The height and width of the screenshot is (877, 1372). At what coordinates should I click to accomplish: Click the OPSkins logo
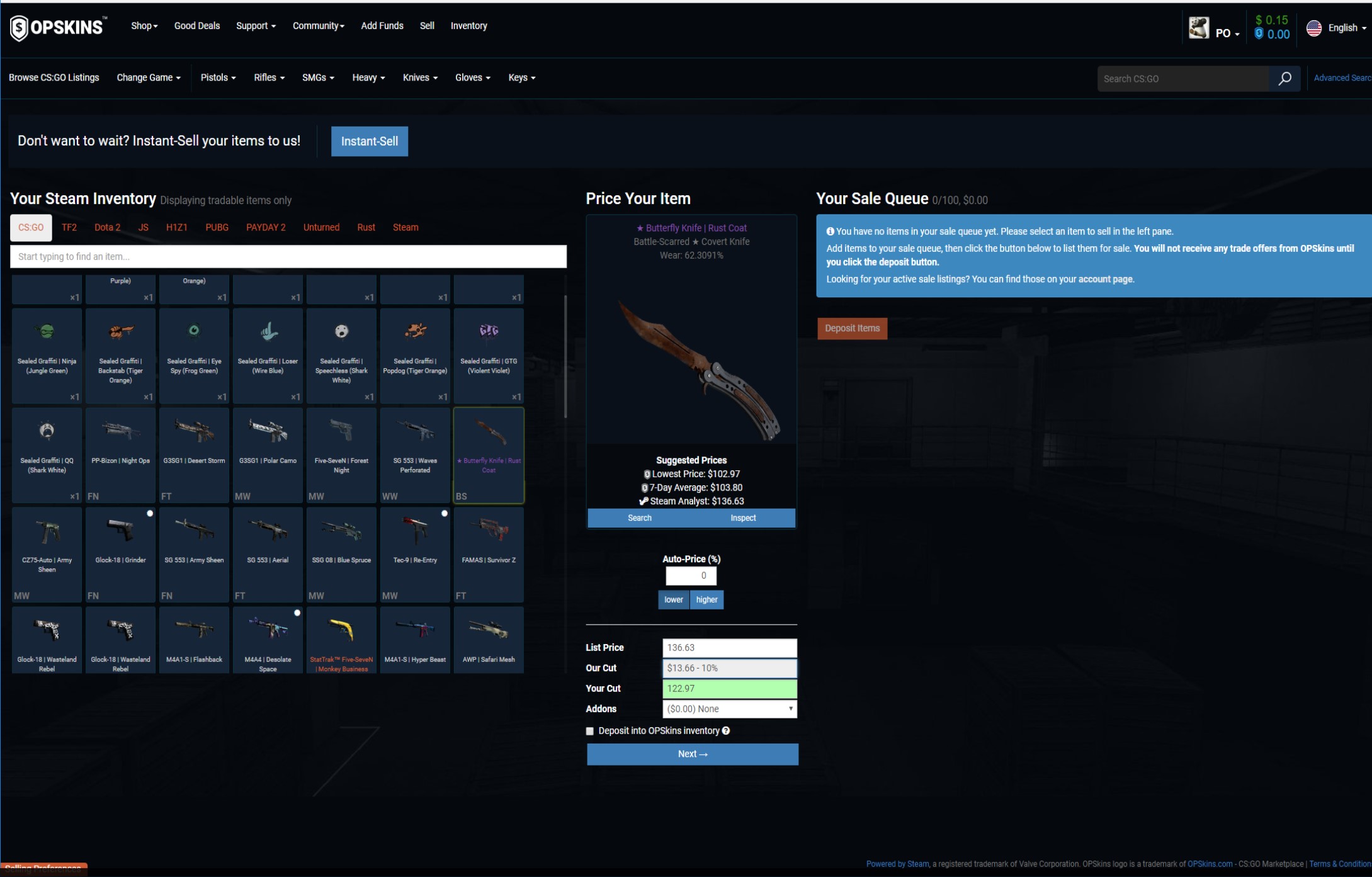tap(58, 27)
